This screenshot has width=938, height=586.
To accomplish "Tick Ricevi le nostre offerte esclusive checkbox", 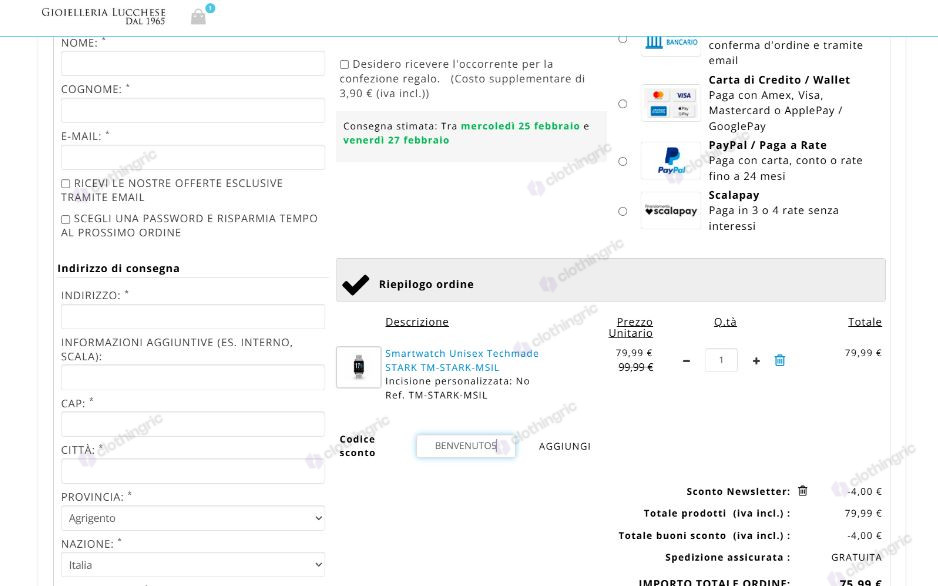I will [x=66, y=184].
